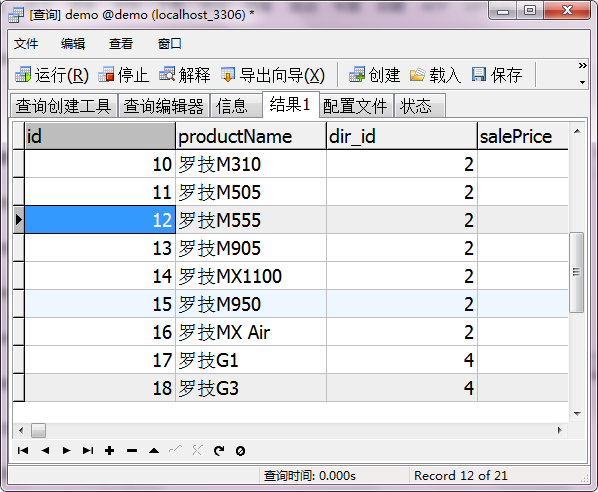Click the vertical scrollbar thumb
Viewport: 598px width, 492px height.
577,272
